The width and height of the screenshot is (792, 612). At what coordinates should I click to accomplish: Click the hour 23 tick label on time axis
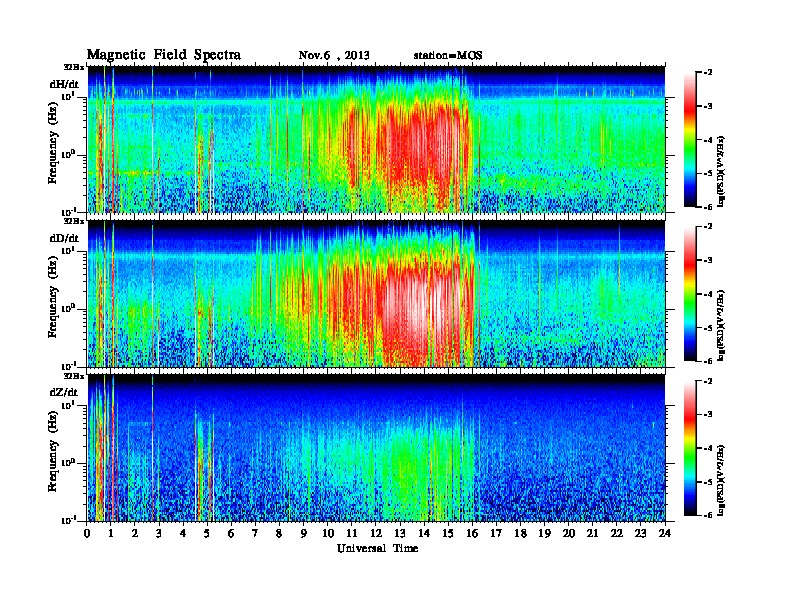pos(641,533)
